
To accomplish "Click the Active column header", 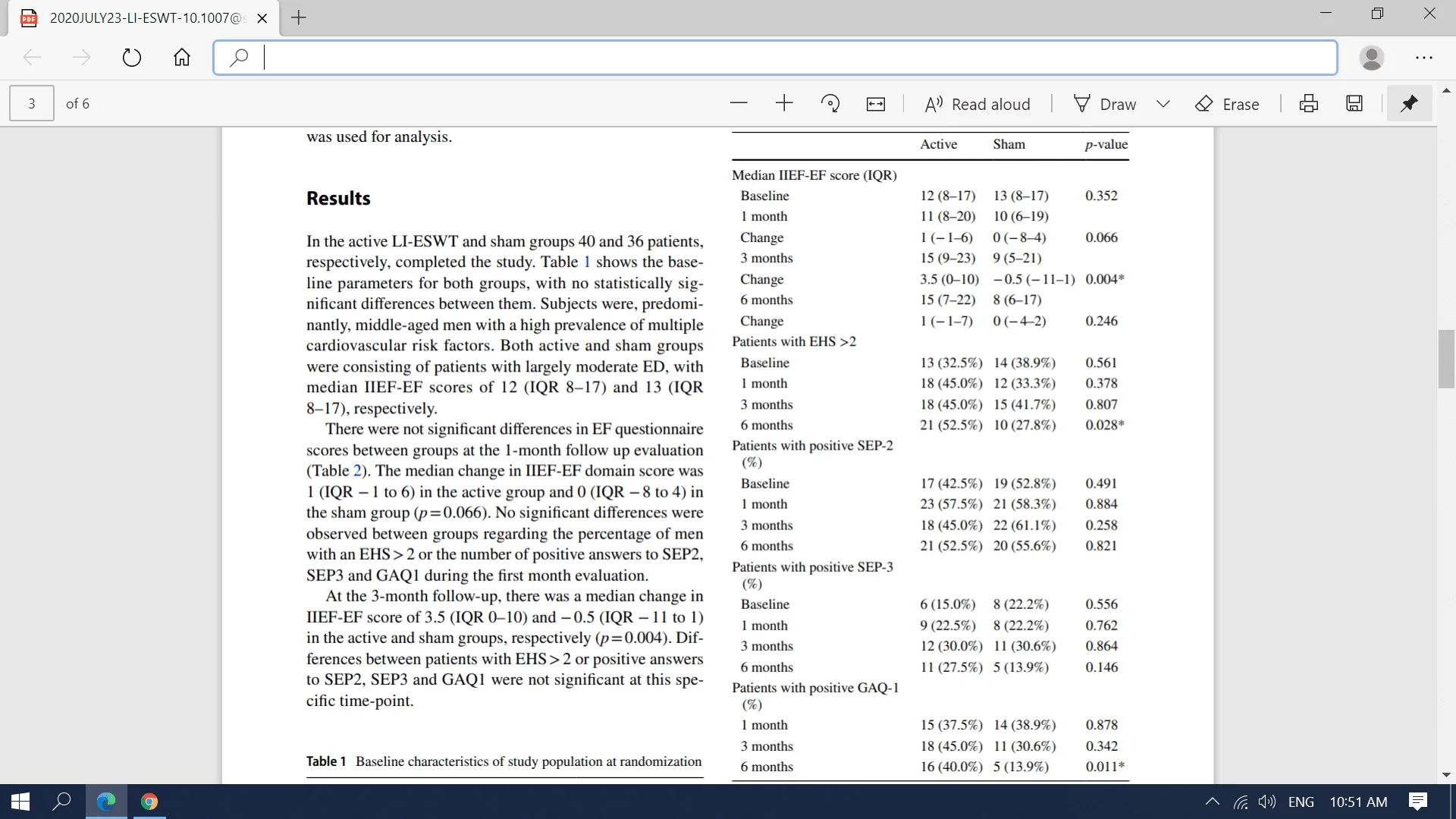I will coord(939,144).
